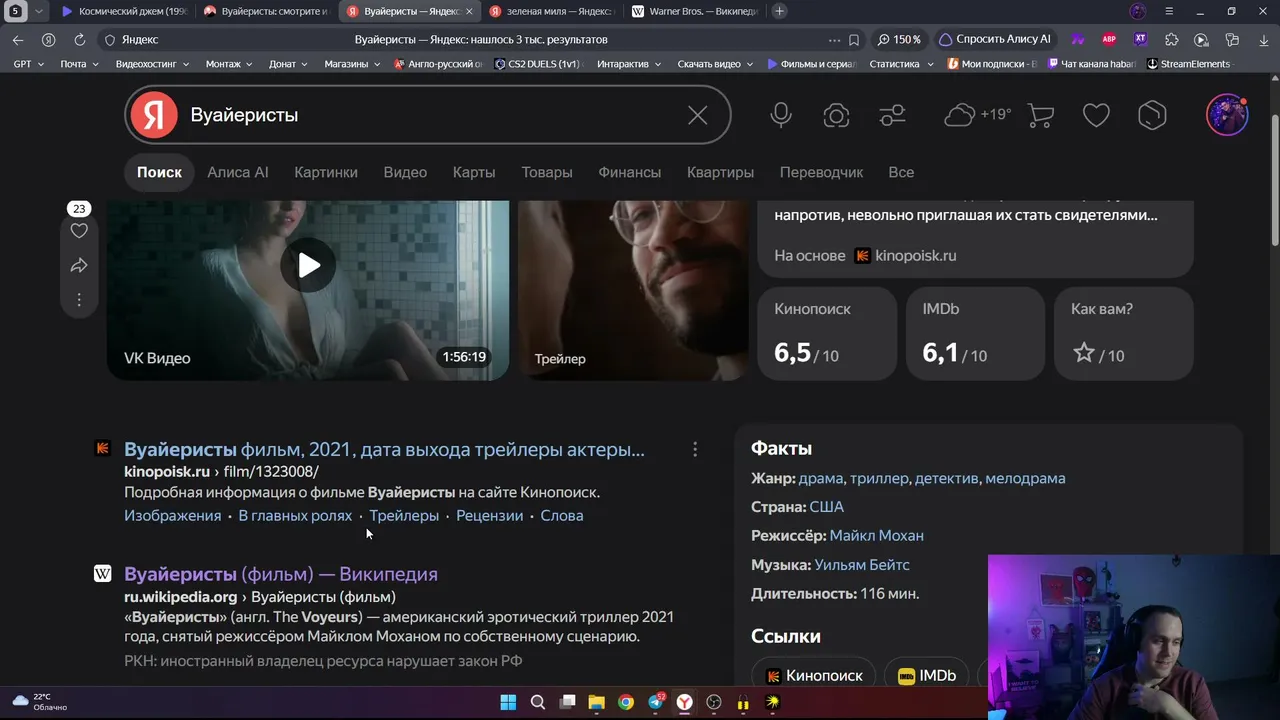This screenshot has width=1280, height=720.
Task: Expand the Донат bookmarks folder
Action: (289, 64)
